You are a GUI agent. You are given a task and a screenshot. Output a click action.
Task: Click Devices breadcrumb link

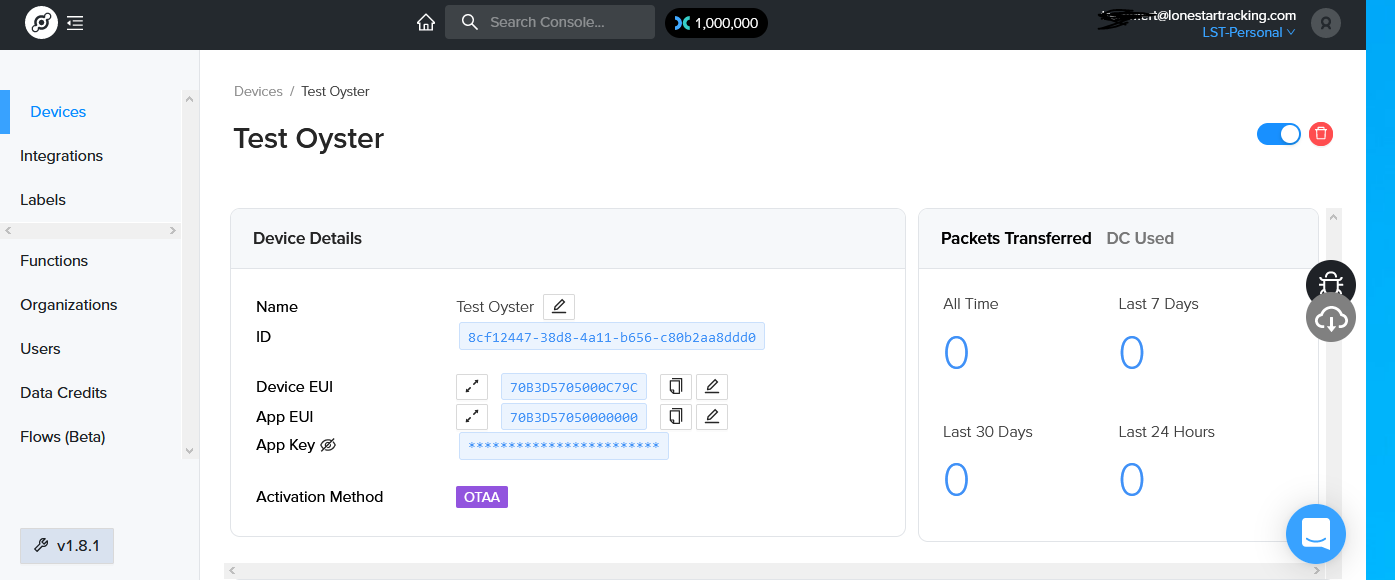tap(258, 91)
